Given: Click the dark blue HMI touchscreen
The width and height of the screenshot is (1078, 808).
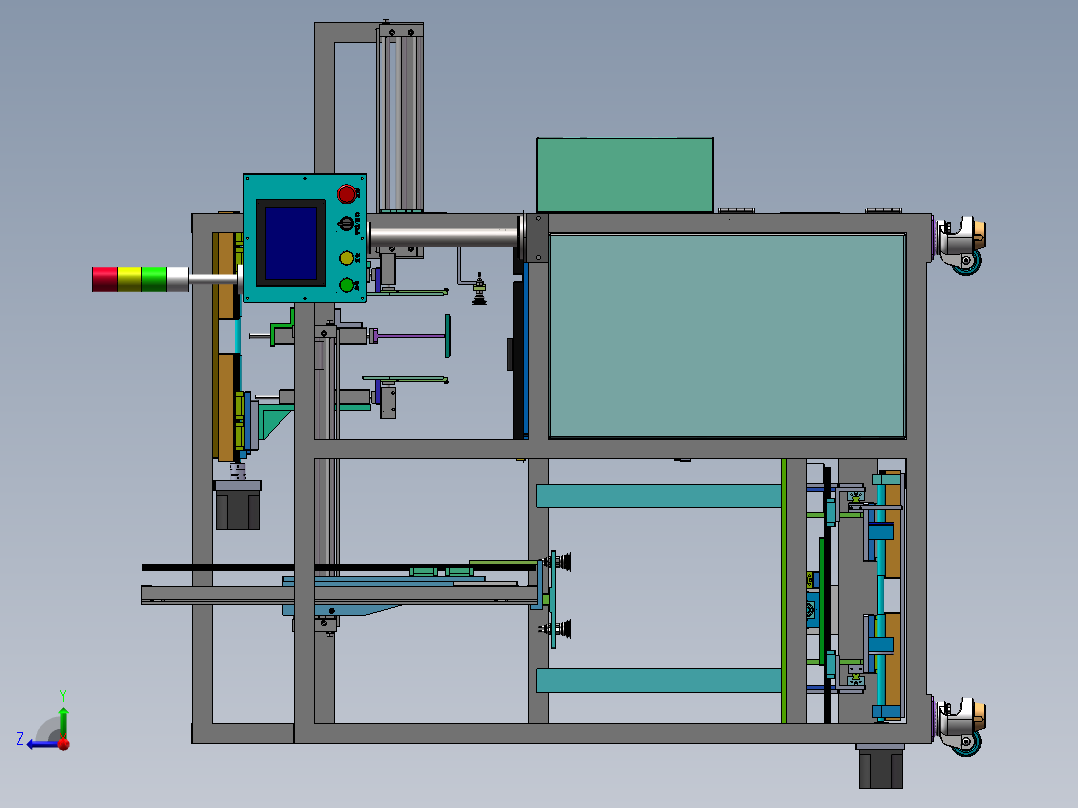Looking at the screenshot, I should coord(291,243).
